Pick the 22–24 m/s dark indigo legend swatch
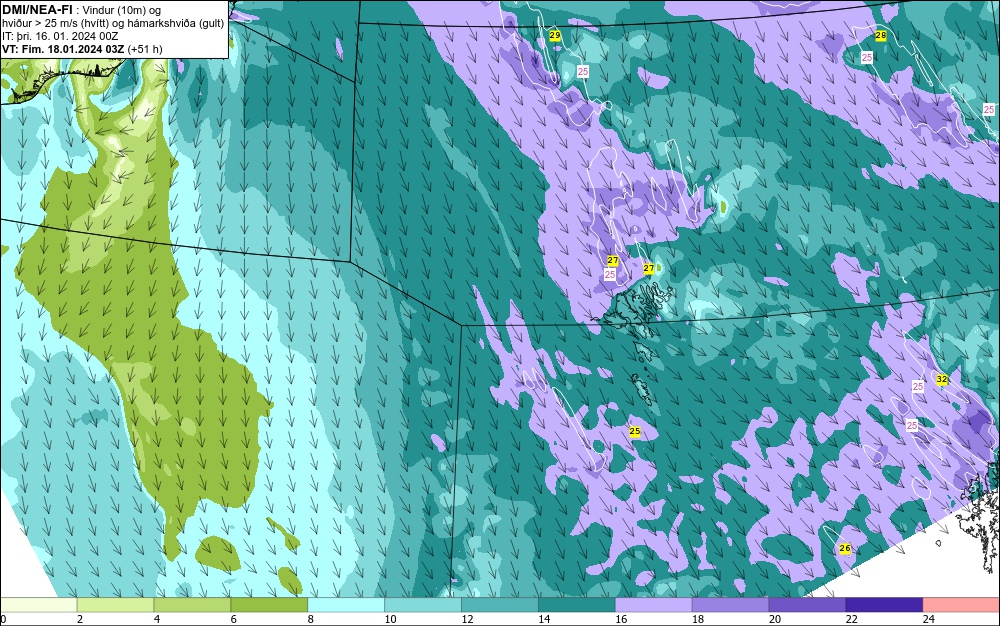The height and width of the screenshot is (626, 1000). (884, 604)
